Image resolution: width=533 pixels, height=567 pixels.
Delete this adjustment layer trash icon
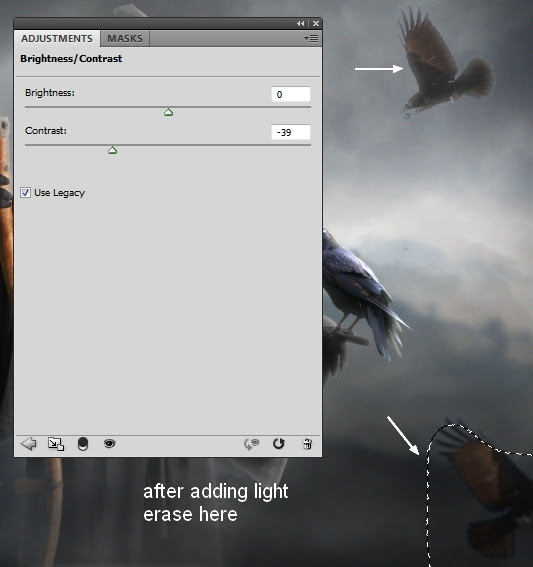307,444
